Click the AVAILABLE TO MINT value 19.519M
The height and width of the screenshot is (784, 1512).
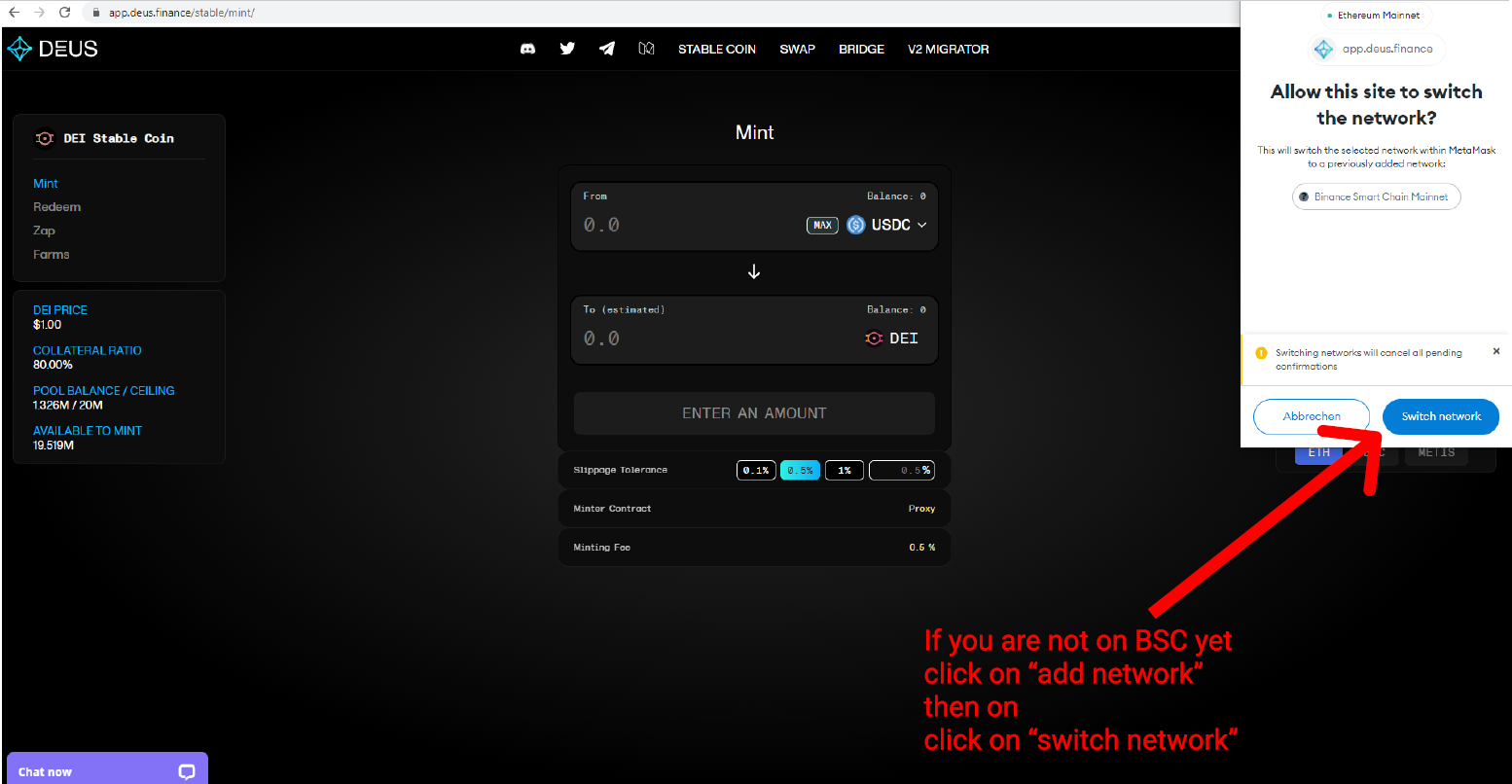tap(54, 445)
